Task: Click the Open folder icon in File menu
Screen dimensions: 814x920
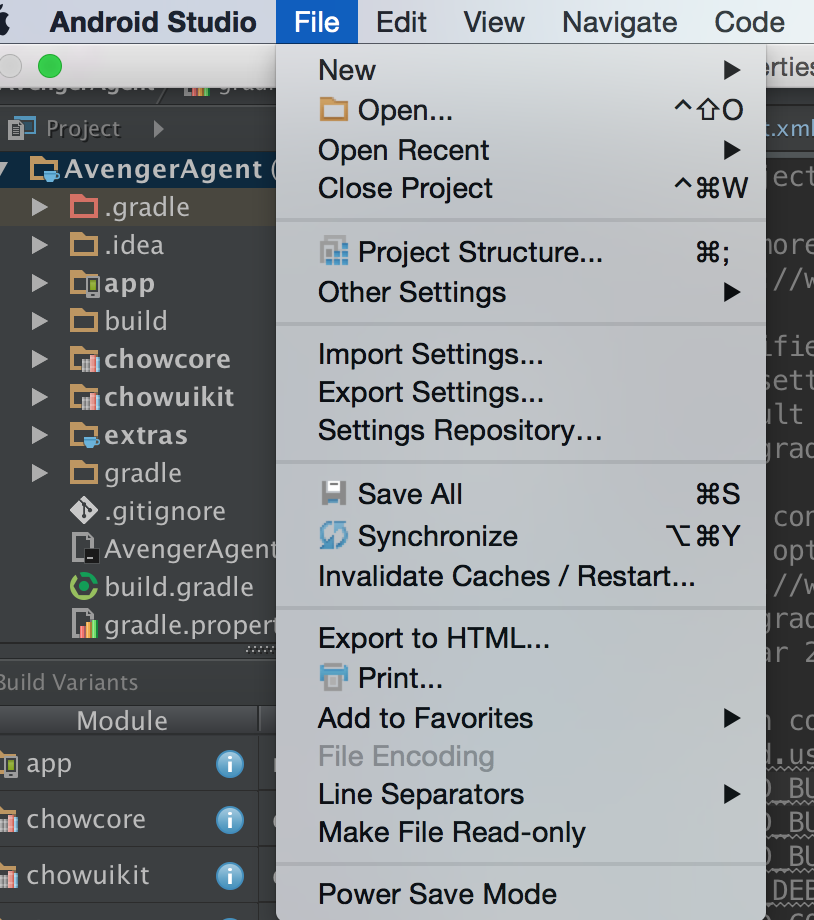Action: [333, 110]
